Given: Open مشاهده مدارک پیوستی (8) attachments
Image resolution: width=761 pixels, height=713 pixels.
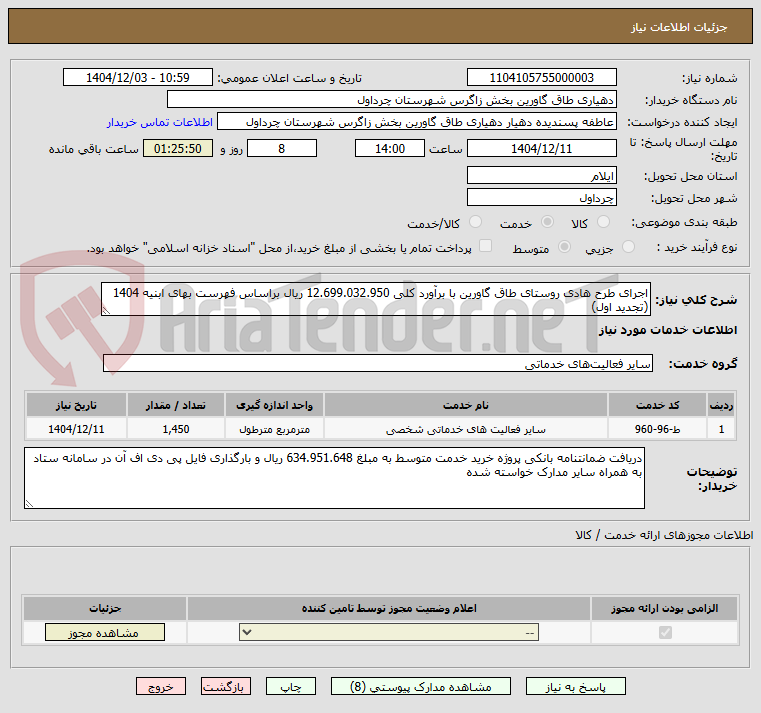Looking at the screenshot, I should click(x=420, y=686).
